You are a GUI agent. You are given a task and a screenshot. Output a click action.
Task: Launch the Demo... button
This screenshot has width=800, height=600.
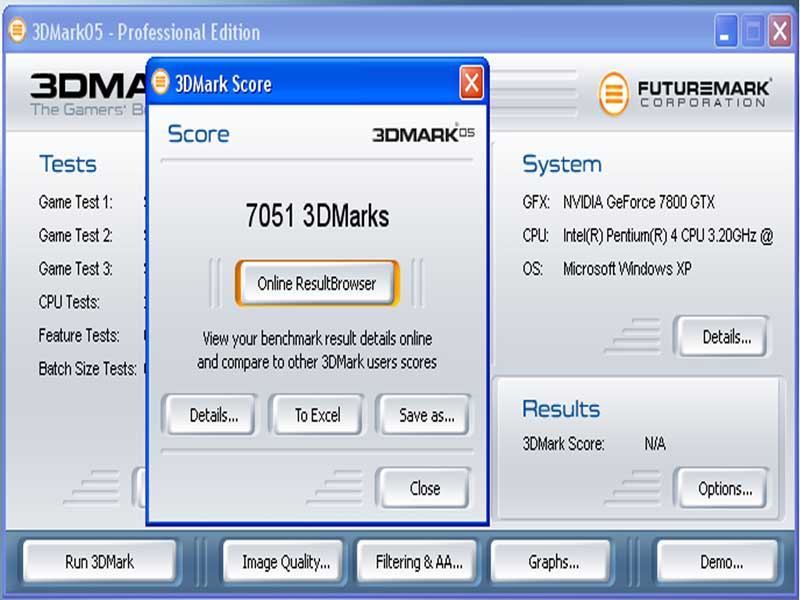[718, 562]
